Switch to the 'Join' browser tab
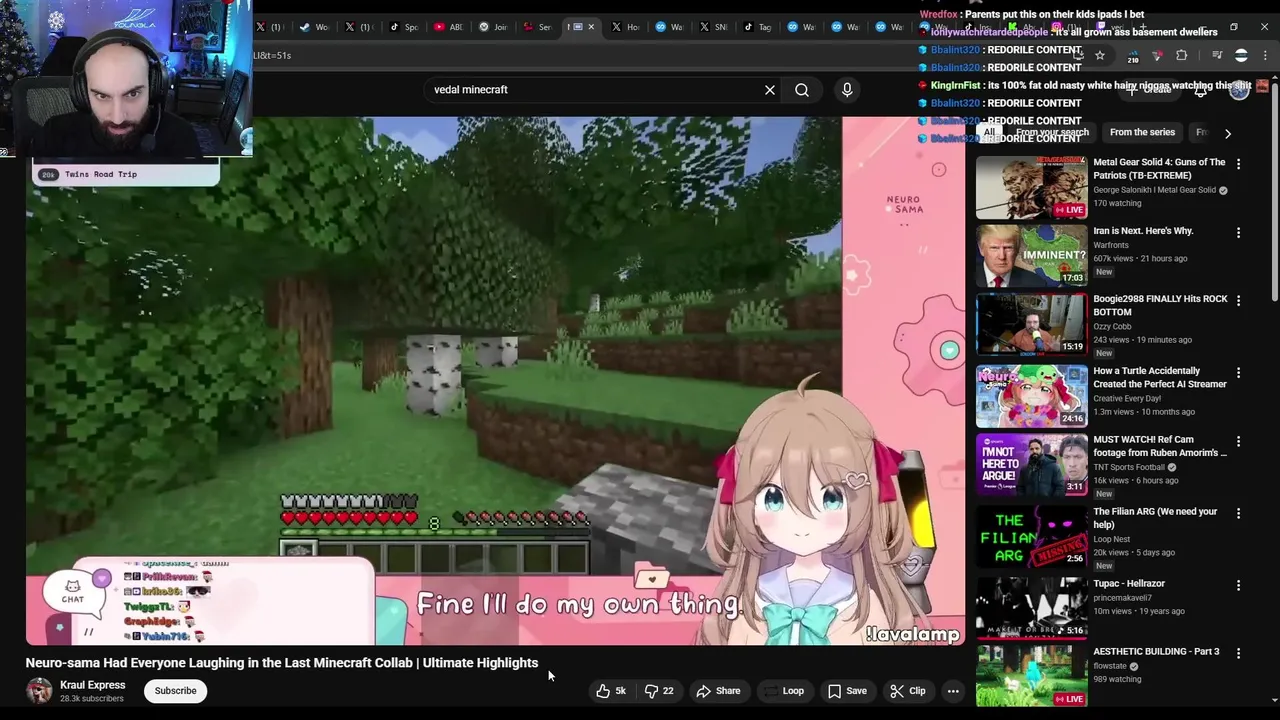This screenshot has width=1280, height=720. click(x=493, y=27)
